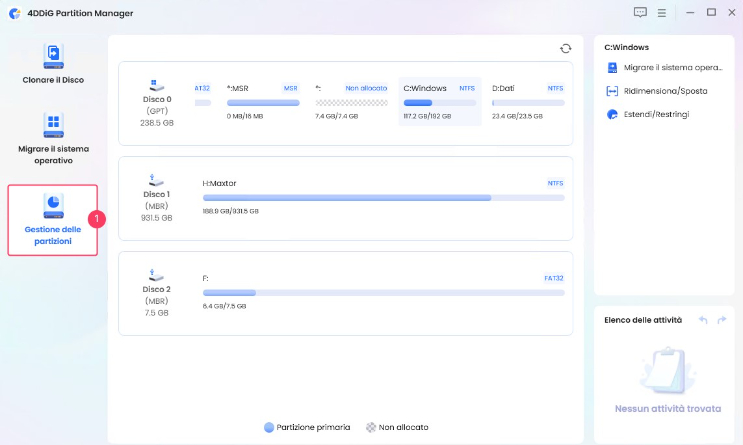
Task: Select the Non allocato partition on Disco 0
Action: pos(351,101)
